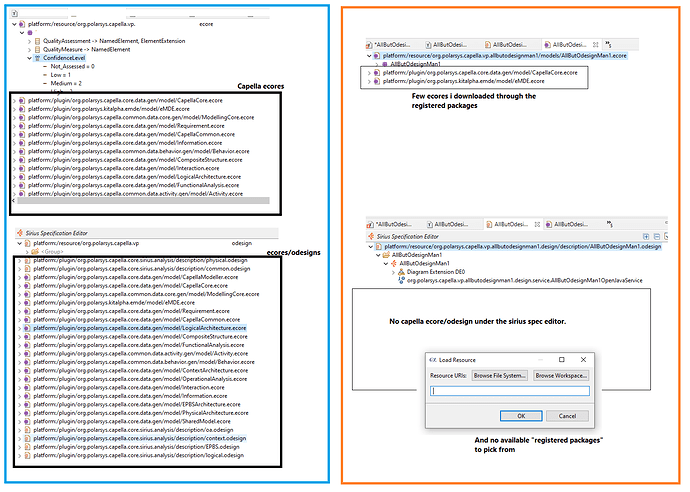Viewport: 690px width, 492px height.
Task: Expand the QualityMeasure class node
Action: click(30, 50)
